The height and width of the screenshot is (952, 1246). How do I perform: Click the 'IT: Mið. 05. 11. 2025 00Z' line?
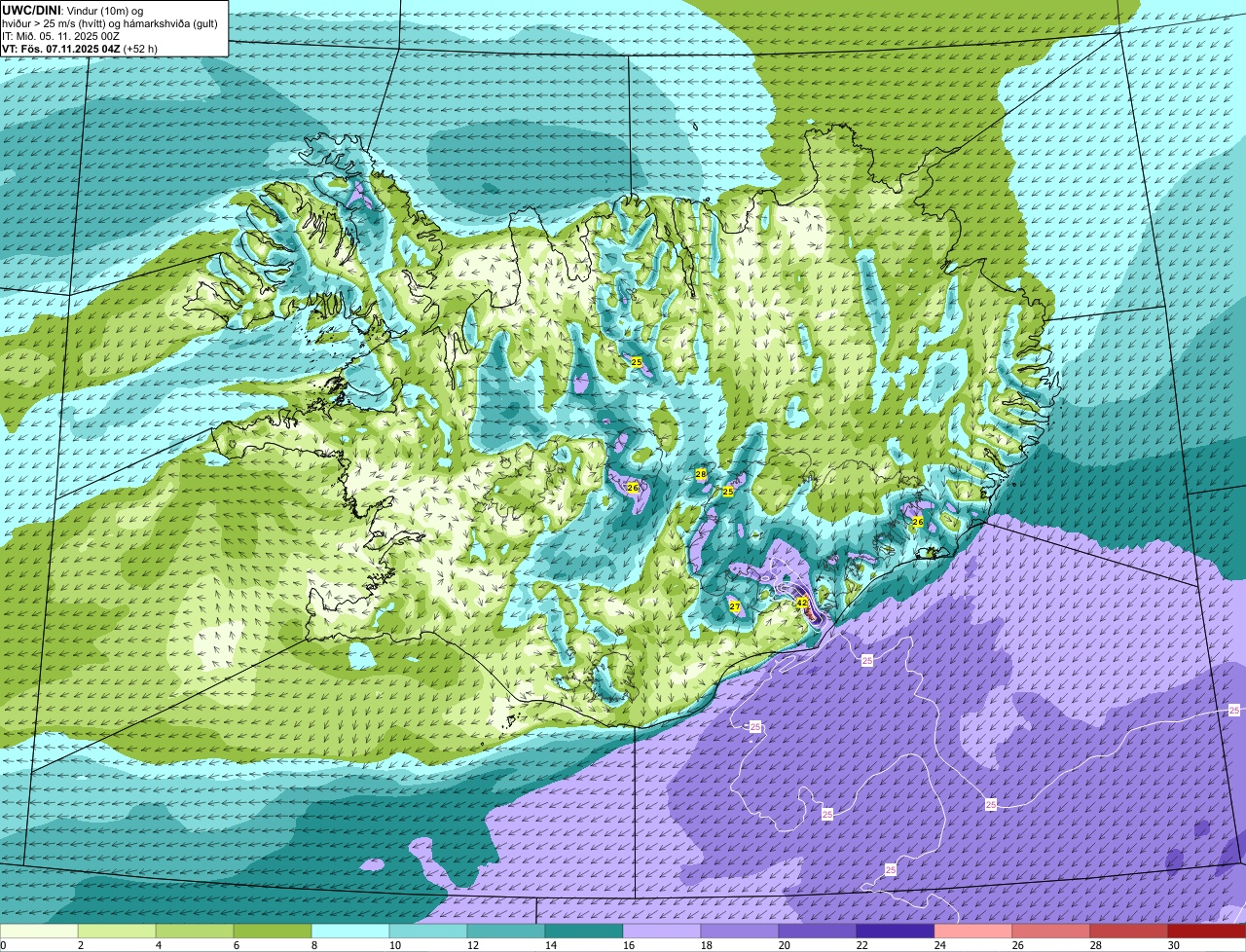click(x=61, y=36)
